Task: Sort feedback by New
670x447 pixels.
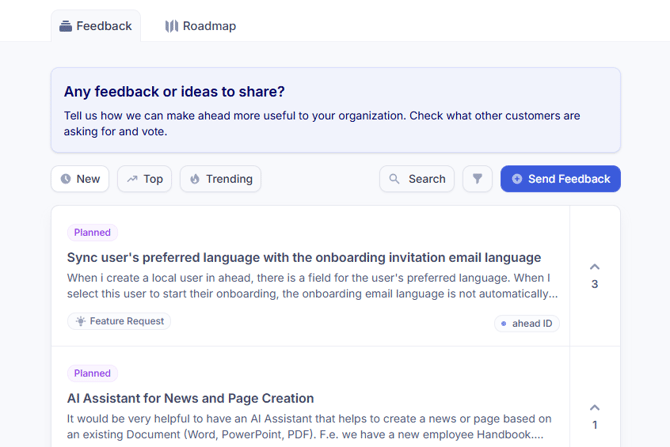Action: tap(80, 179)
